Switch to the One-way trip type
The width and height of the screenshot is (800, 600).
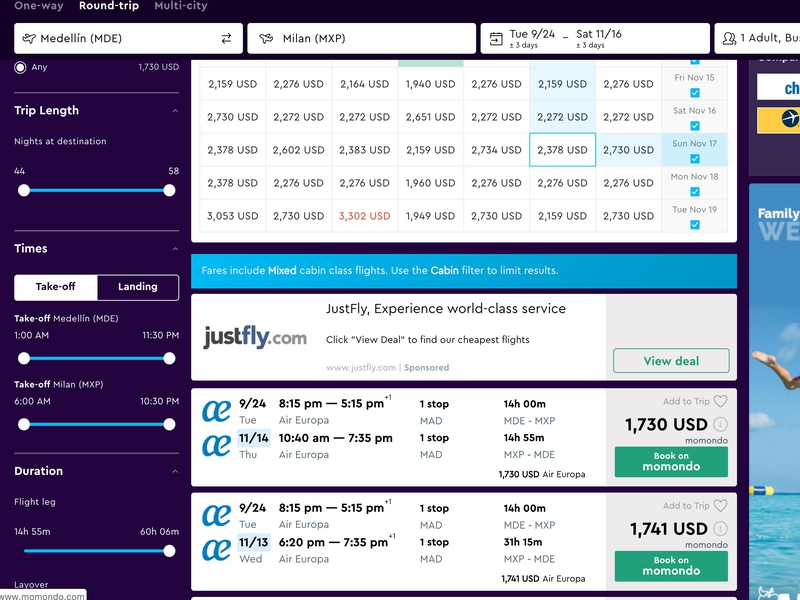tap(39, 6)
